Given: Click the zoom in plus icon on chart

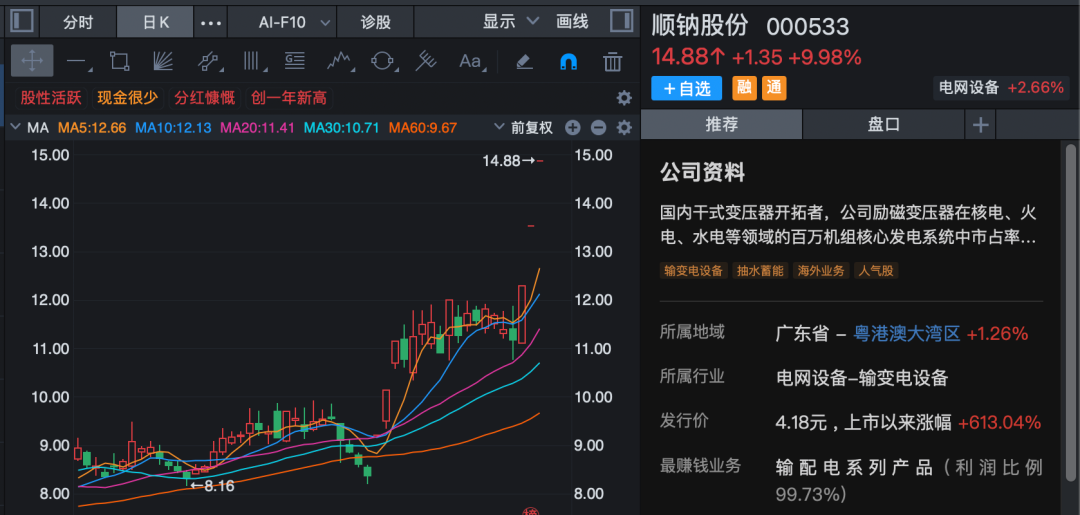Looking at the screenshot, I should (x=572, y=128).
